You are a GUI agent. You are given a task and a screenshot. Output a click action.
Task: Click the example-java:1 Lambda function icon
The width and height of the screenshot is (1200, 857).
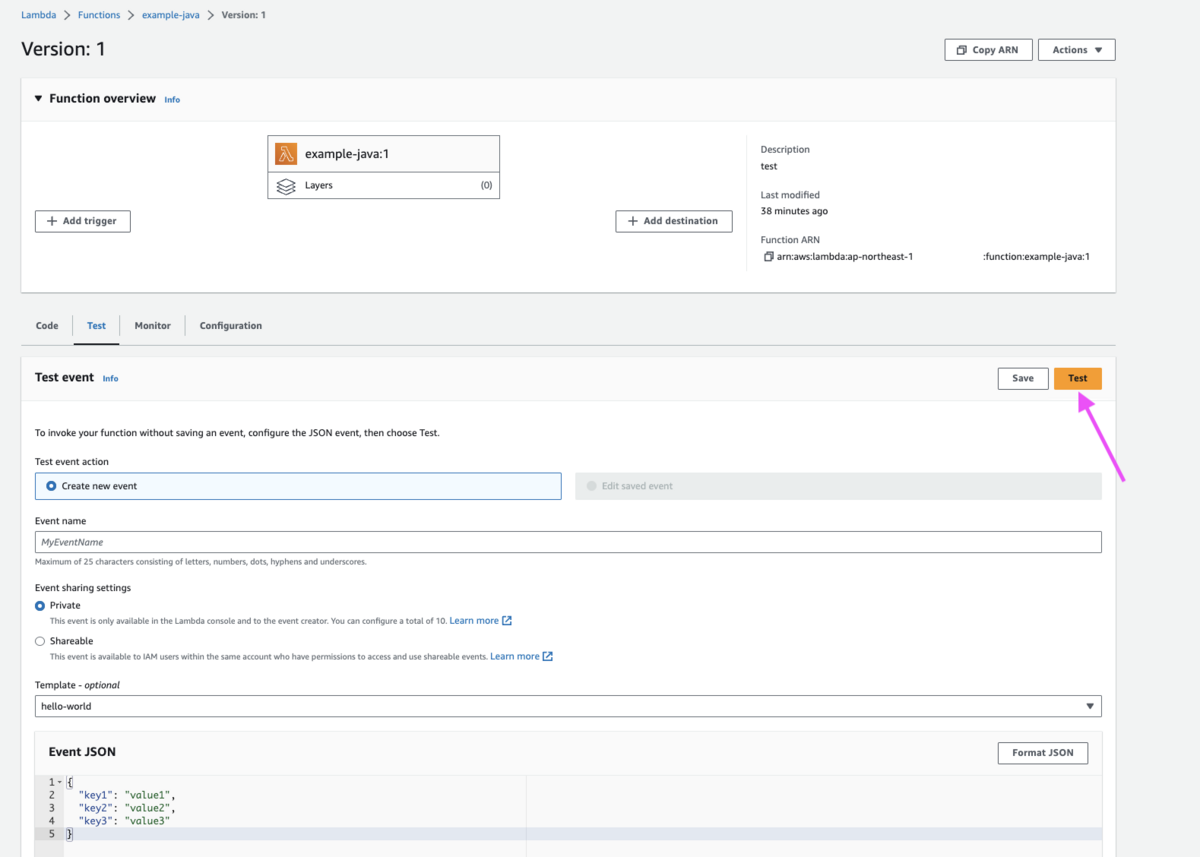click(285, 153)
